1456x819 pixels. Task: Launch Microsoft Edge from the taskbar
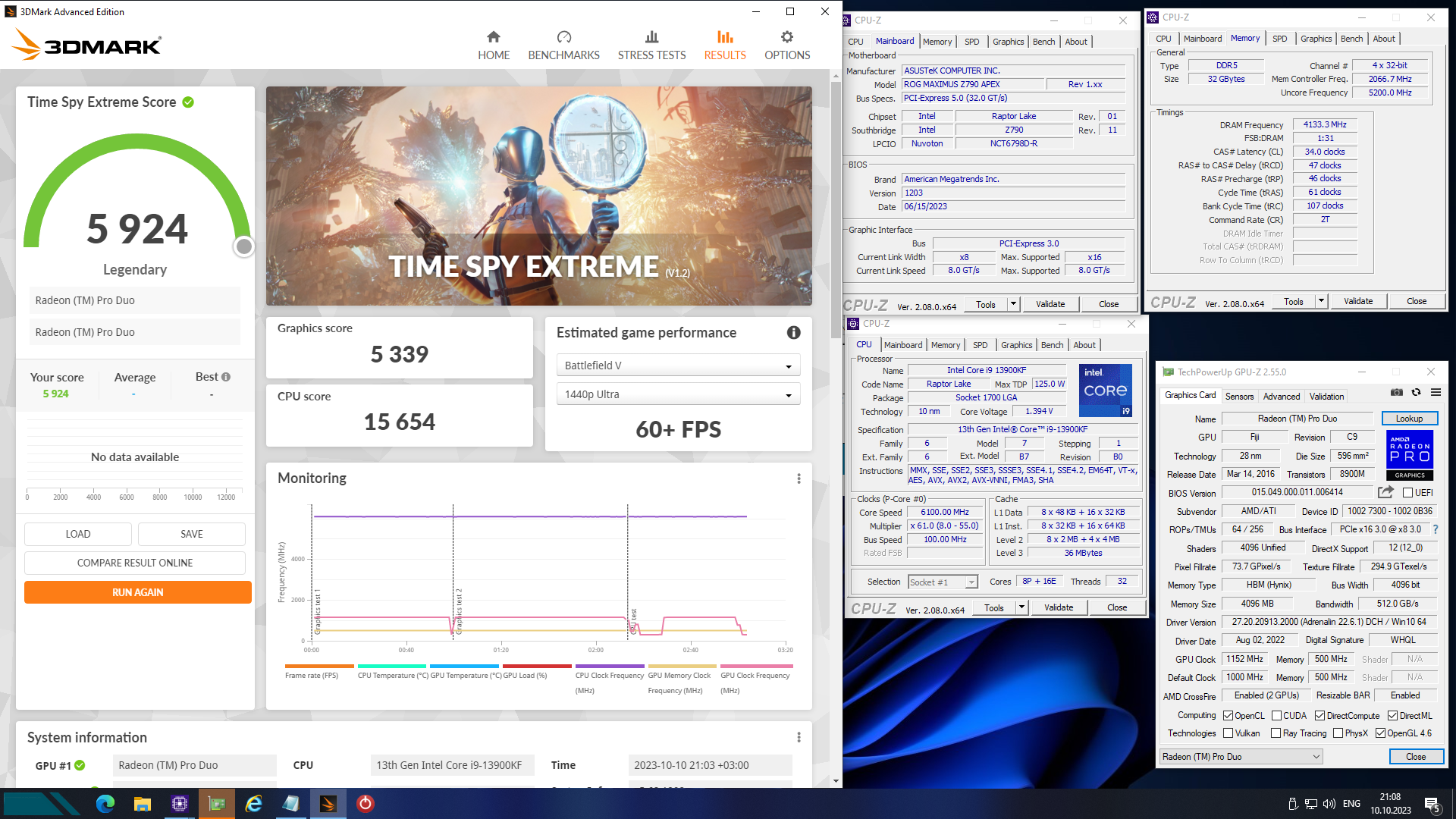105,804
